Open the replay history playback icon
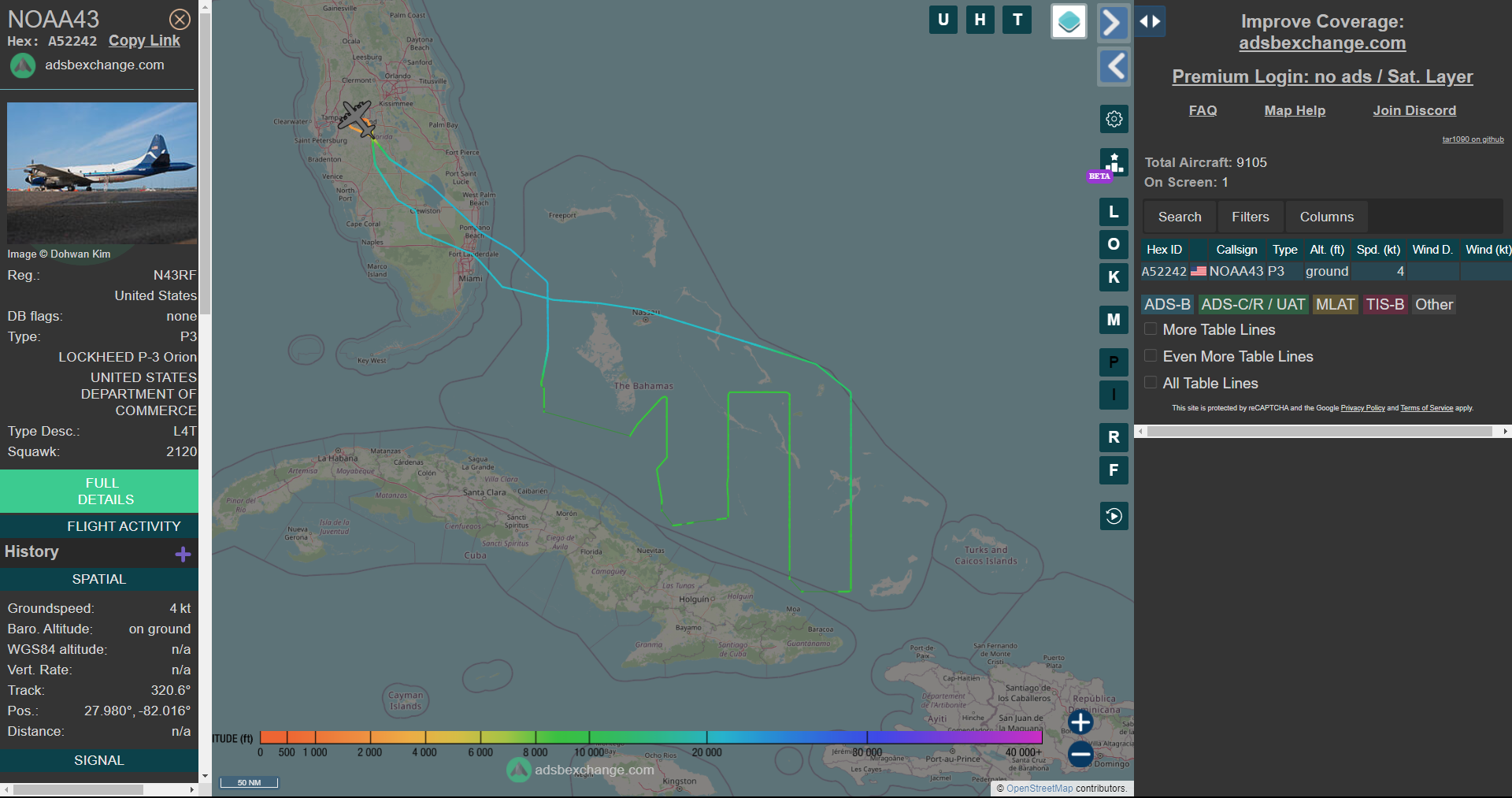The image size is (1512, 798). [x=1114, y=516]
